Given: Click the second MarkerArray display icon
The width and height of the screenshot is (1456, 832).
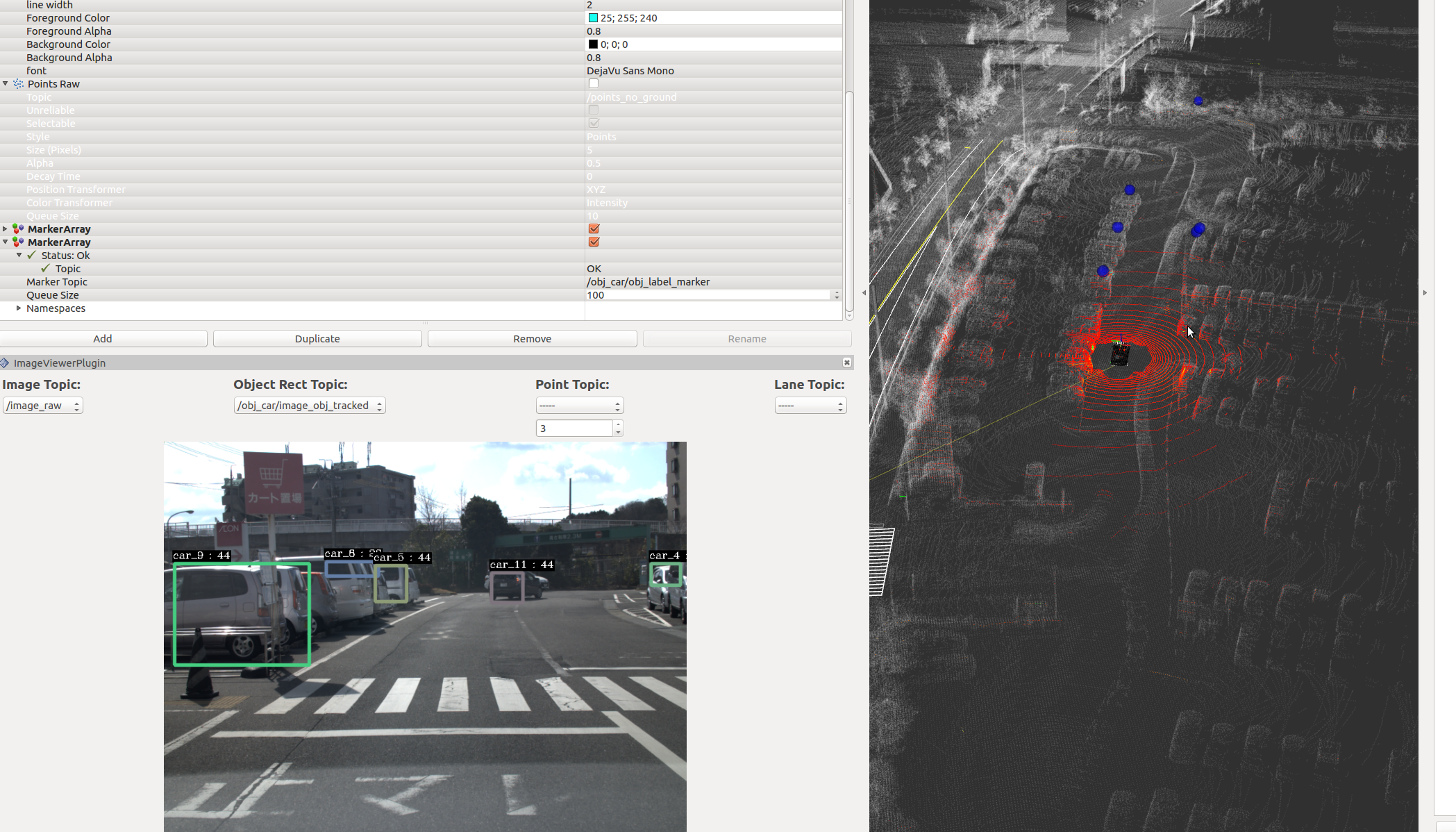Looking at the screenshot, I should [x=18, y=242].
